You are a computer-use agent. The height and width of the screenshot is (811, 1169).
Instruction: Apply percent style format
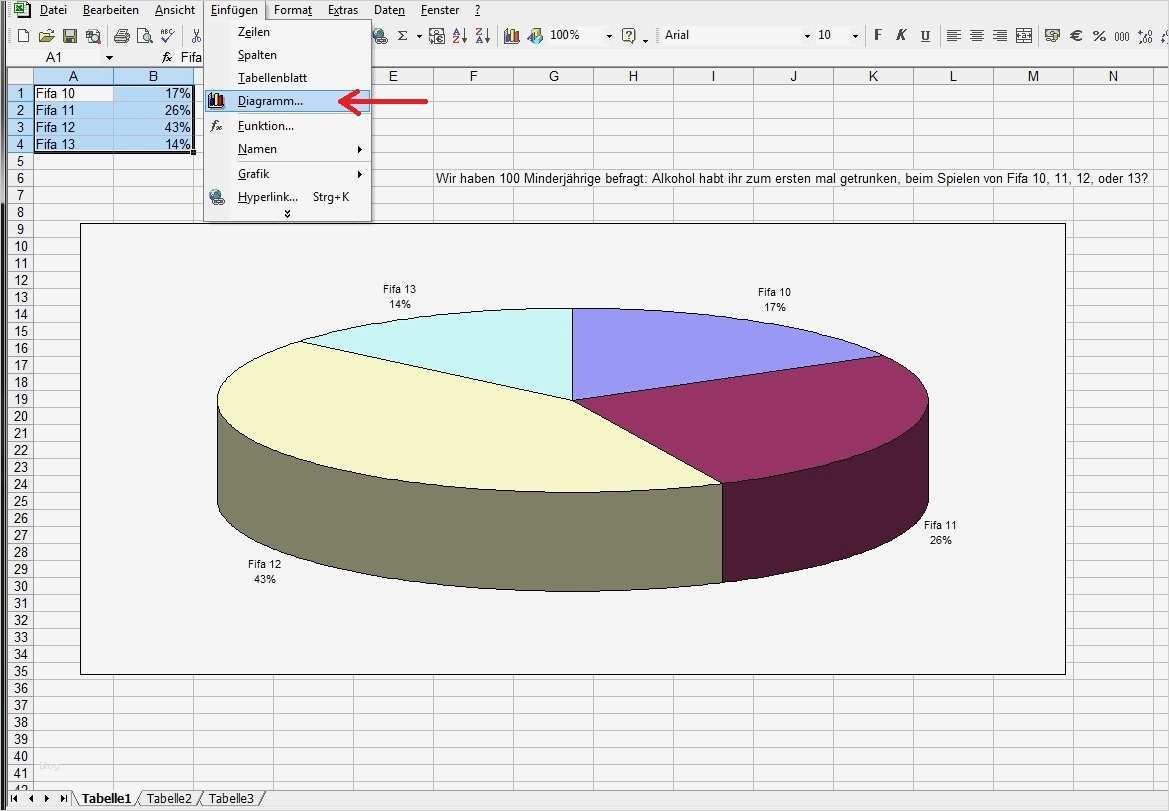(1099, 36)
